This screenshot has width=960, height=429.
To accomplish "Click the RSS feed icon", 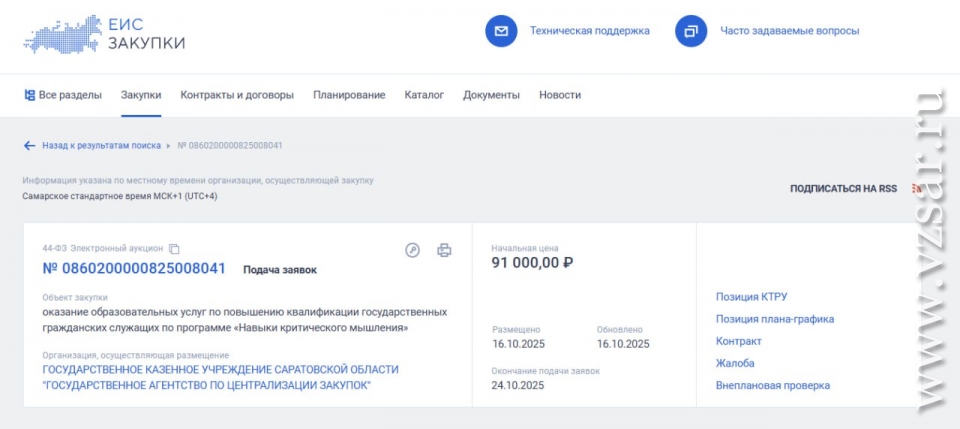I will 915,188.
